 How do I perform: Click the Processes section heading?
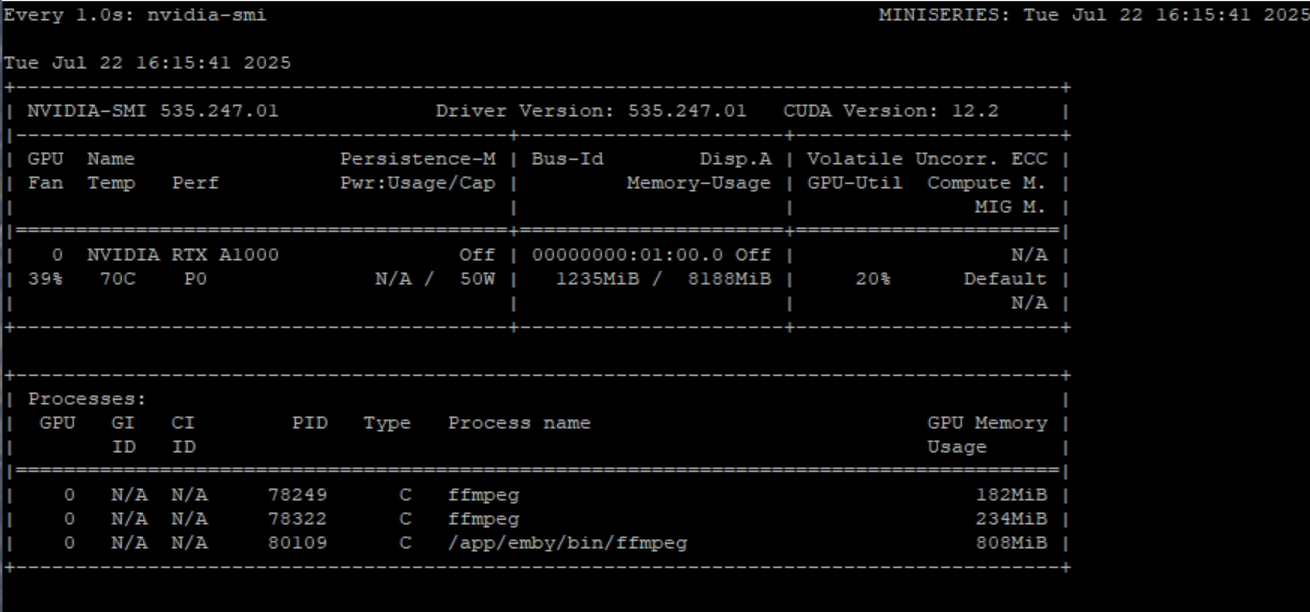pyautogui.click(x=87, y=399)
